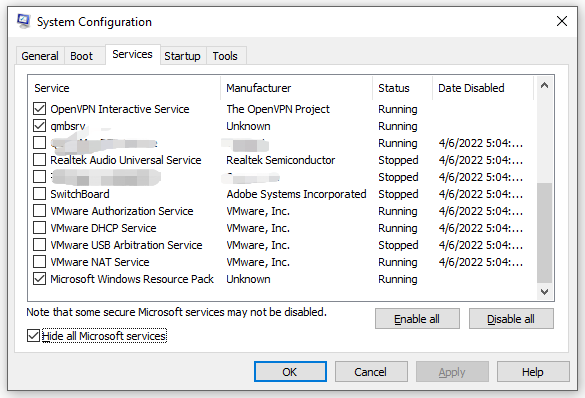Screen dimensions: 585x398
Task: Click the System Configuration title bar icon
Action: coord(24,21)
